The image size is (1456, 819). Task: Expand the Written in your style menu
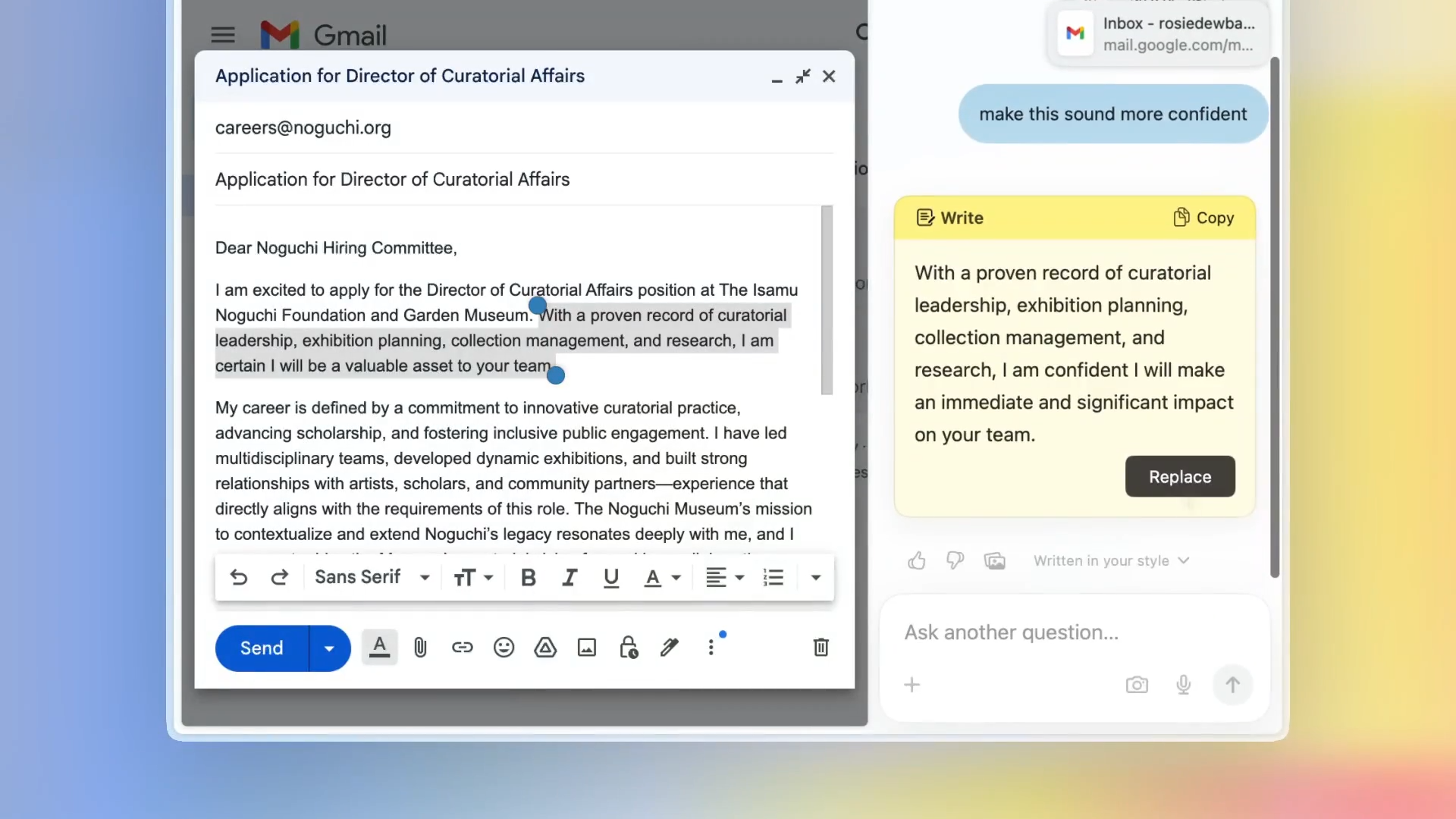tap(1112, 561)
